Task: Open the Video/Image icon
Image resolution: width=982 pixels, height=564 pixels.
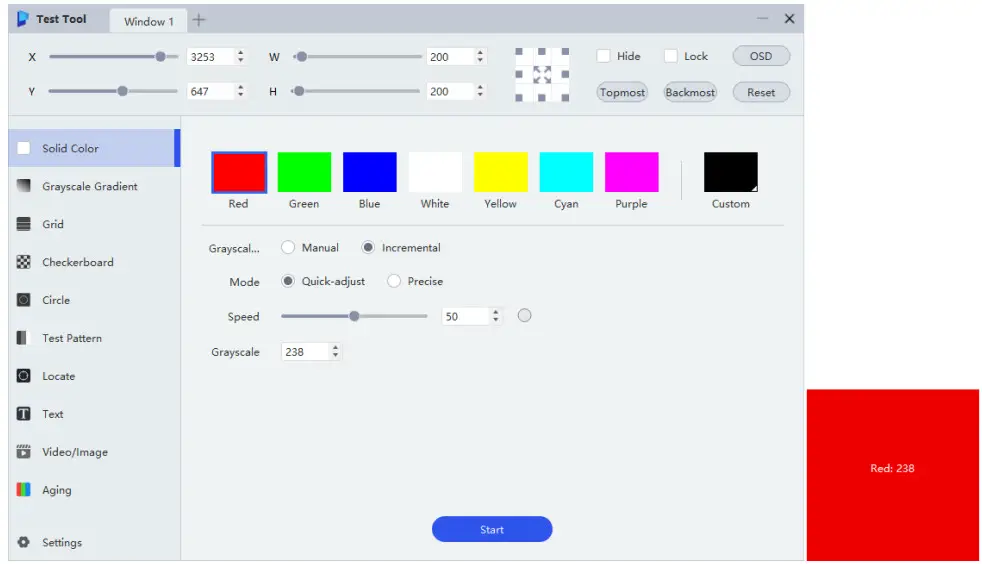Action: click(x=24, y=451)
